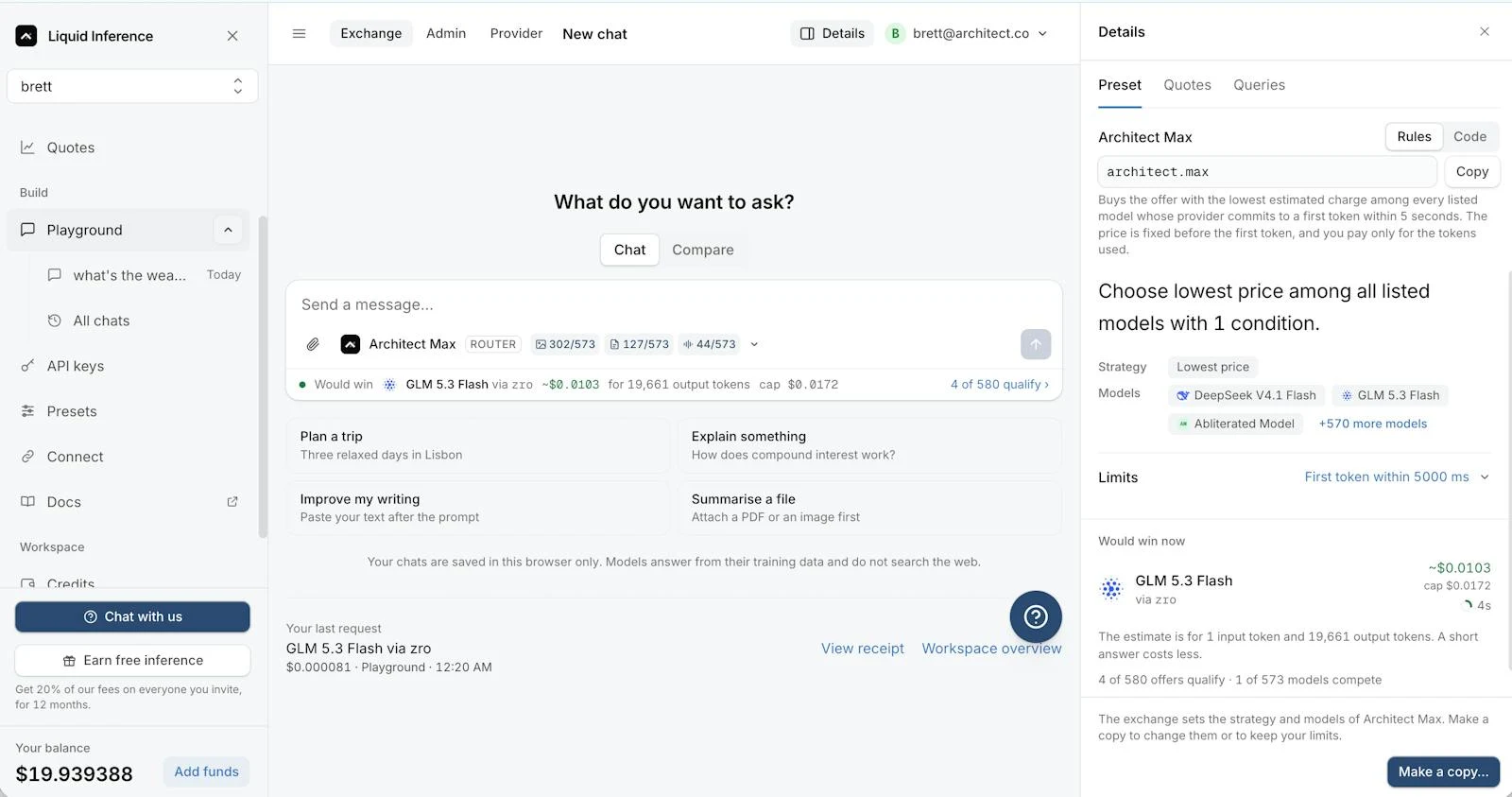The image size is (1512, 797).
Task: Open the +570 more models link
Action: click(1373, 424)
